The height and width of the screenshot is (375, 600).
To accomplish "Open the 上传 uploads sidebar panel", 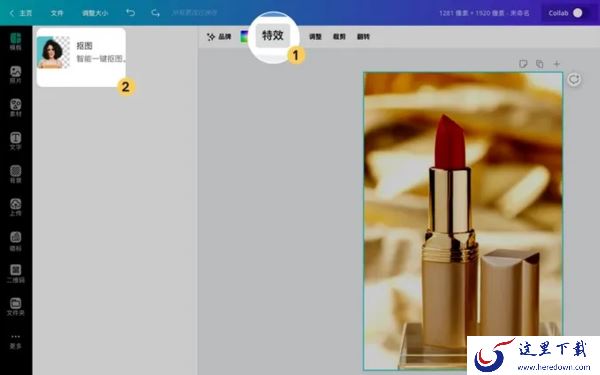I will coord(15,207).
